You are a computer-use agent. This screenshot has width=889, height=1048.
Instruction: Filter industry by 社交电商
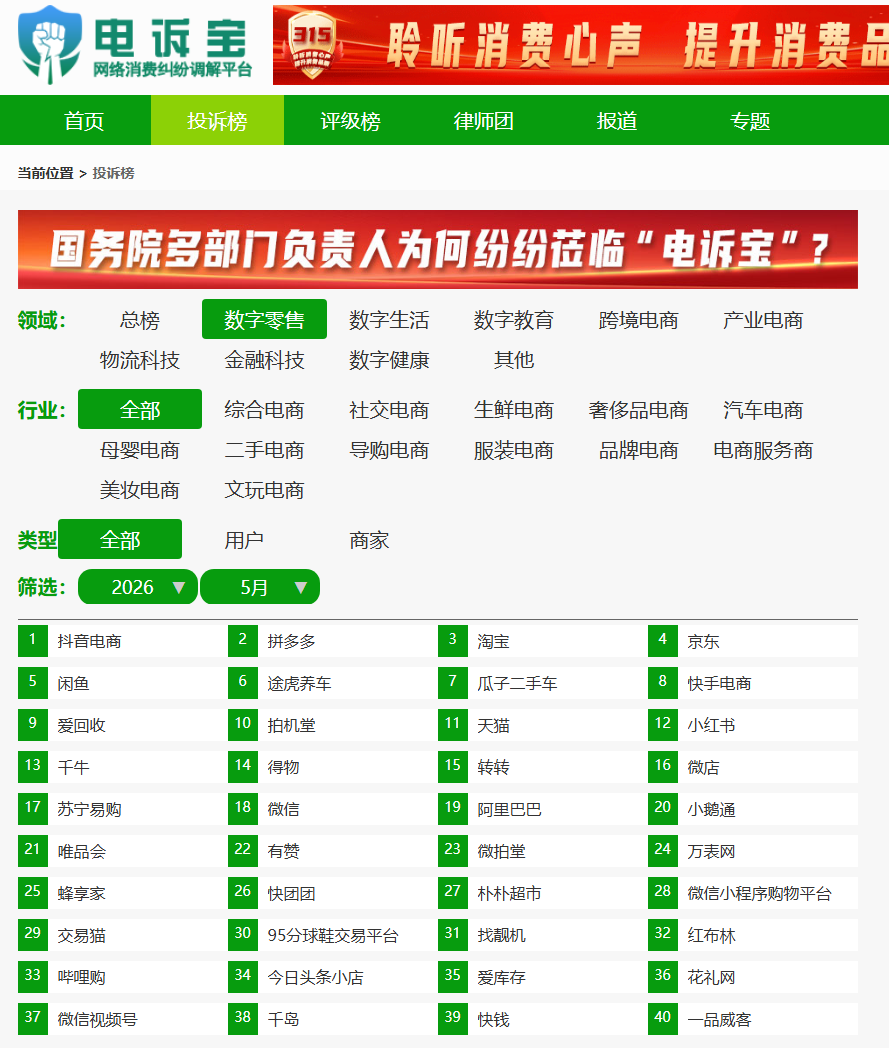(x=389, y=410)
